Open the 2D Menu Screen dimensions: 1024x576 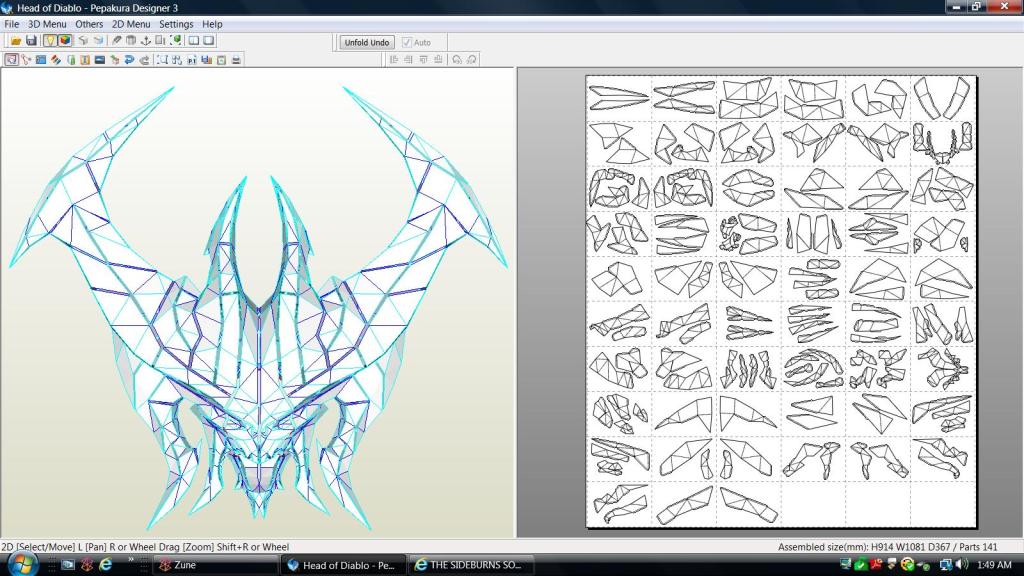point(131,24)
